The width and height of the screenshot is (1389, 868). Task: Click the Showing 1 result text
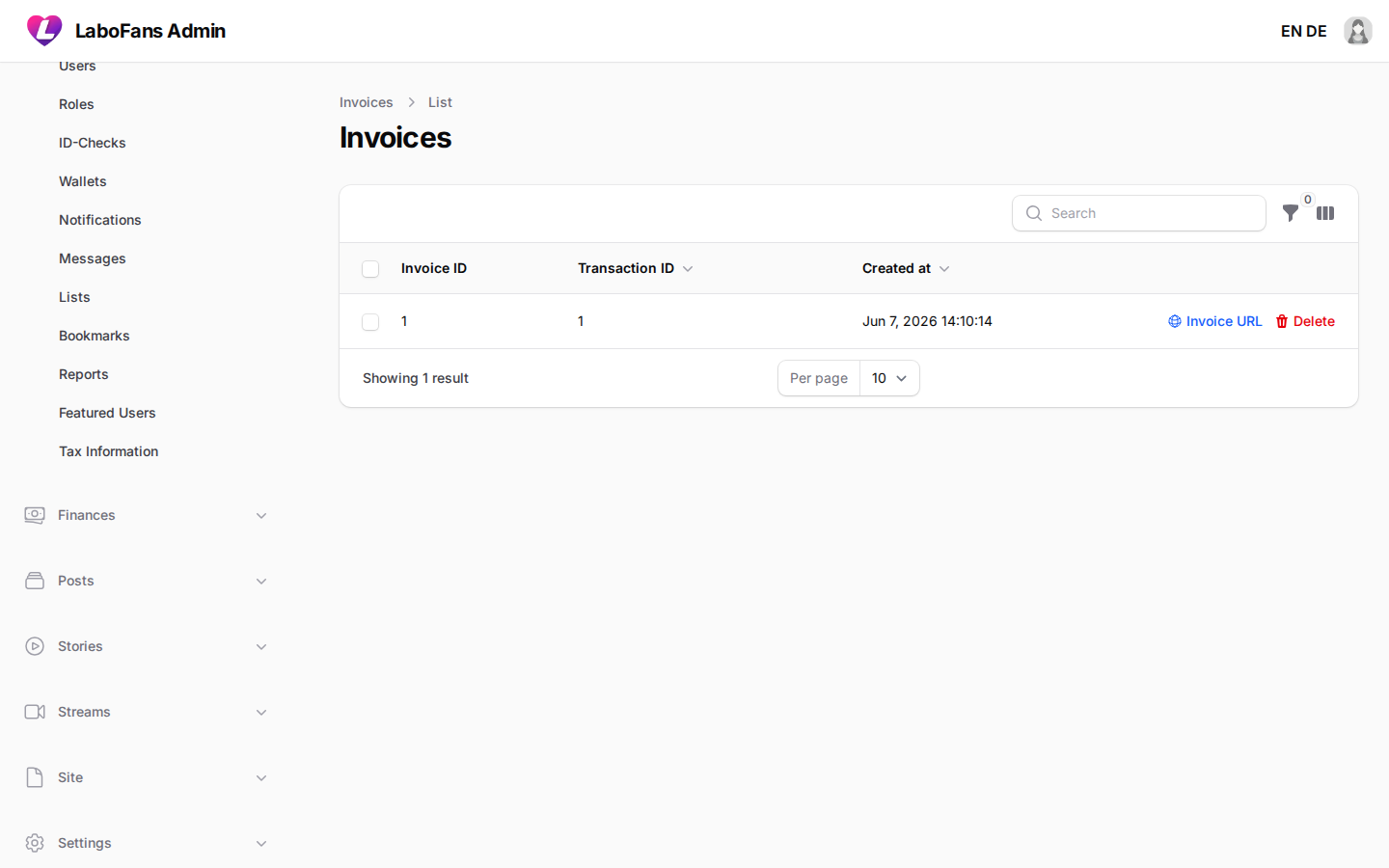pos(416,378)
